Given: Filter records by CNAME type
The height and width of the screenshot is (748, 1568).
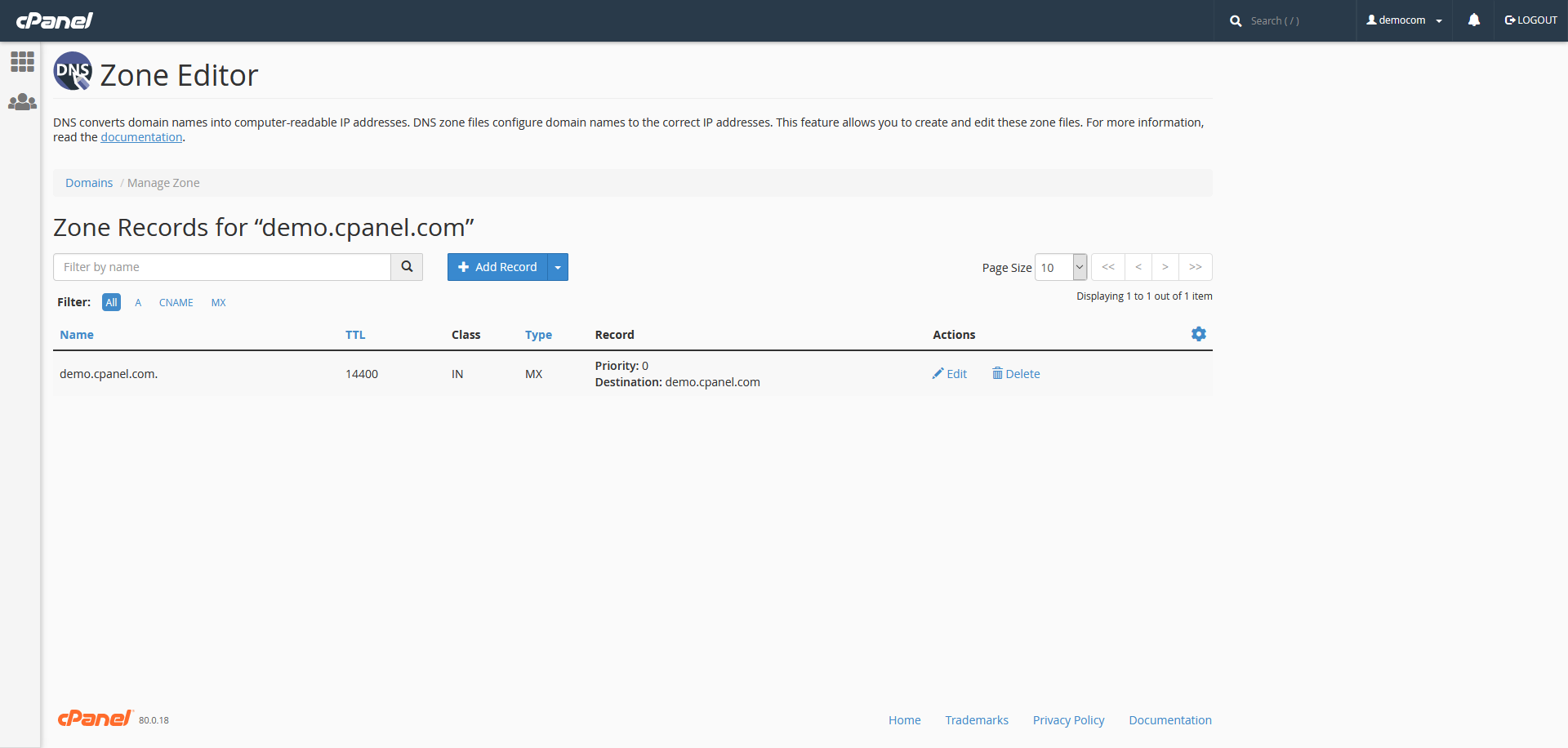Looking at the screenshot, I should click(x=176, y=303).
